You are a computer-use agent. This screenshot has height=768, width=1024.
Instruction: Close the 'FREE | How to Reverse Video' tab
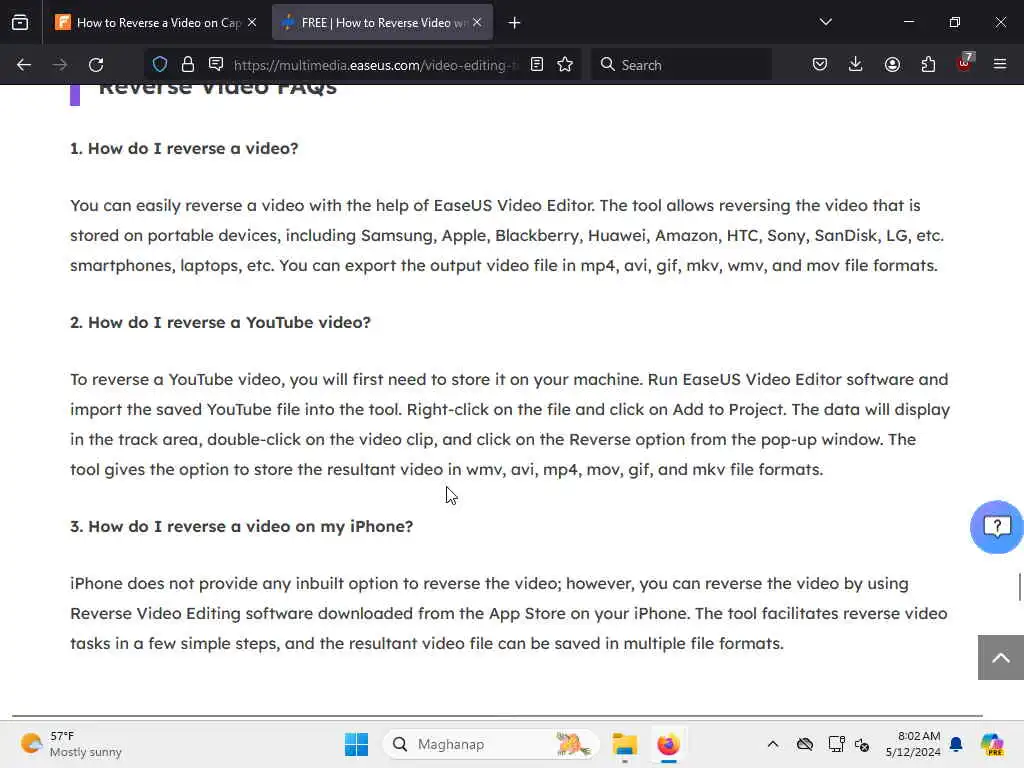(477, 22)
